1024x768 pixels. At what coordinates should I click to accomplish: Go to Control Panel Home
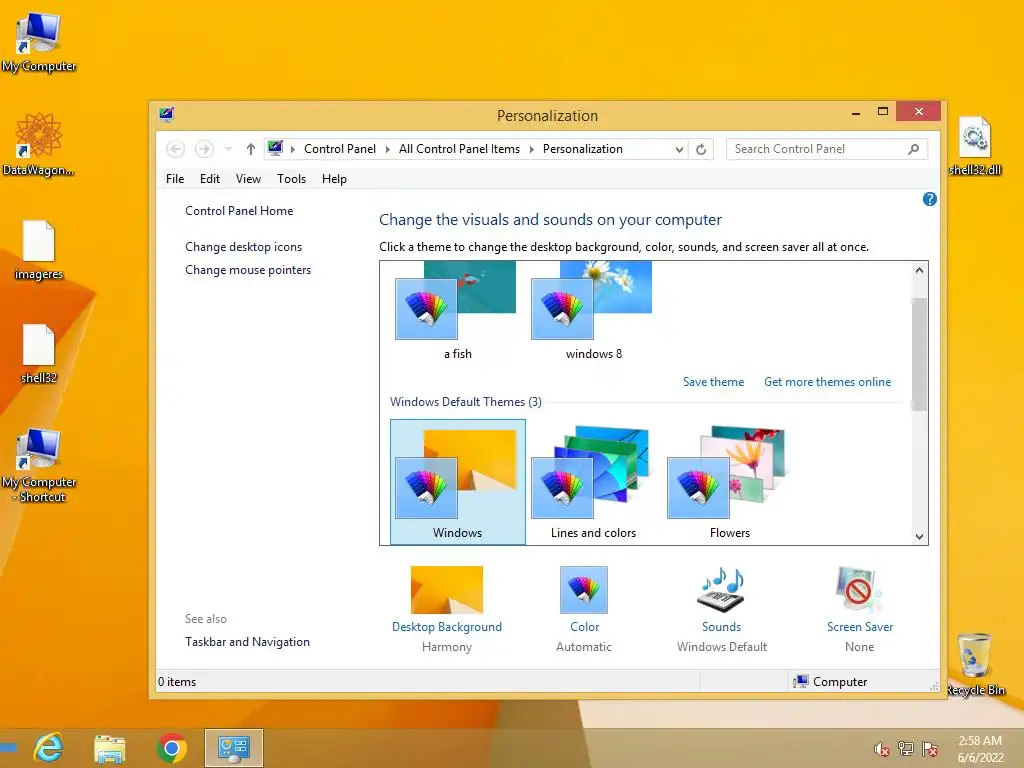click(x=239, y=211)
